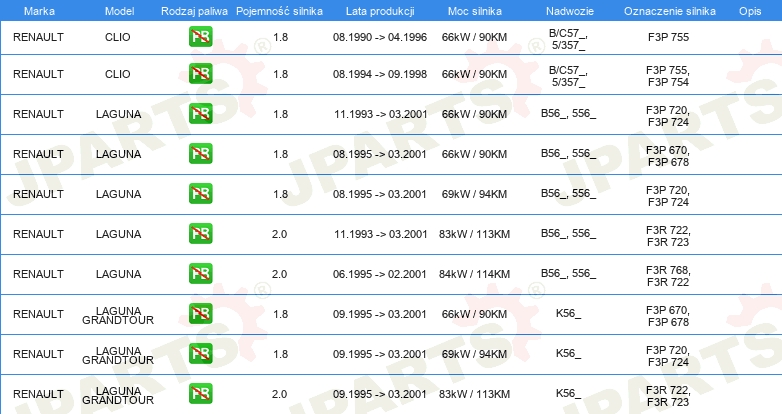Click the Marka column header

[39, 11]
